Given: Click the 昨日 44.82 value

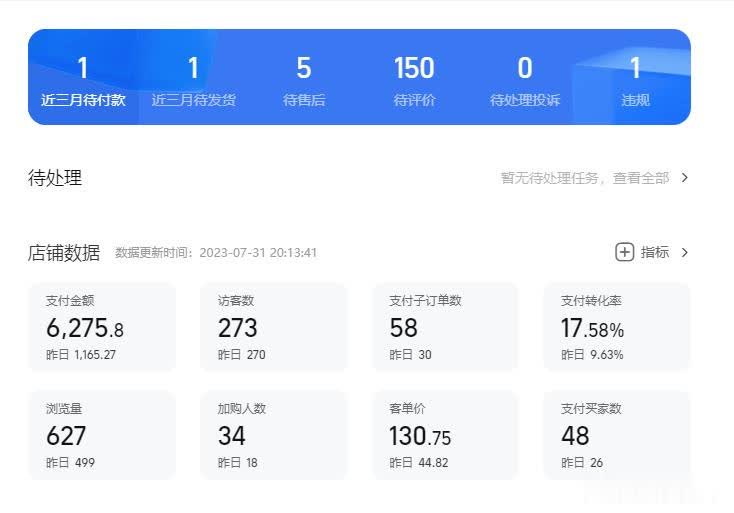Looking at the screenshot, I should click(419, 463).
